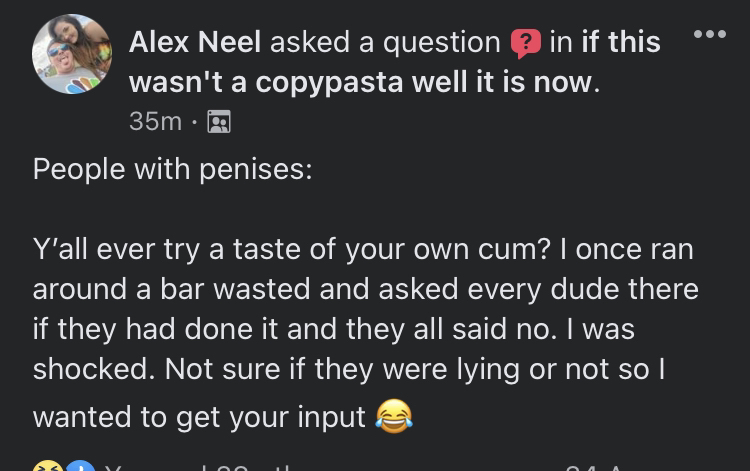Screen dimensions: 750x471
Task: Click the 35m post timestamp
Action: click(x=155, y=121)
